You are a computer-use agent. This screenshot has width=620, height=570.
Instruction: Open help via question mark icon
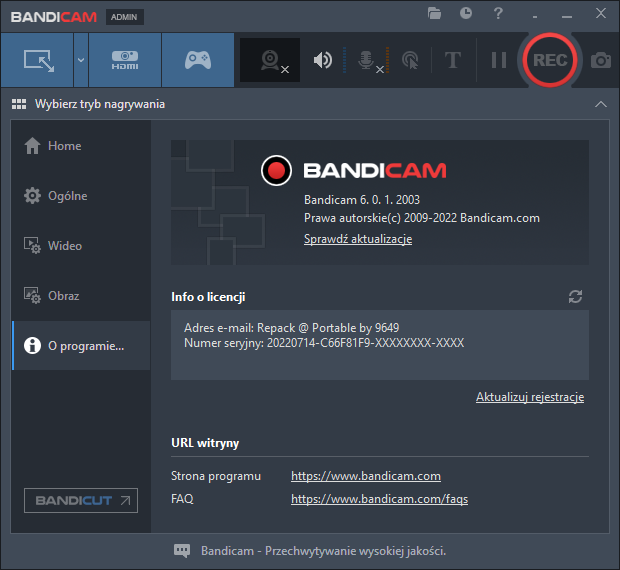coord(498,13)
